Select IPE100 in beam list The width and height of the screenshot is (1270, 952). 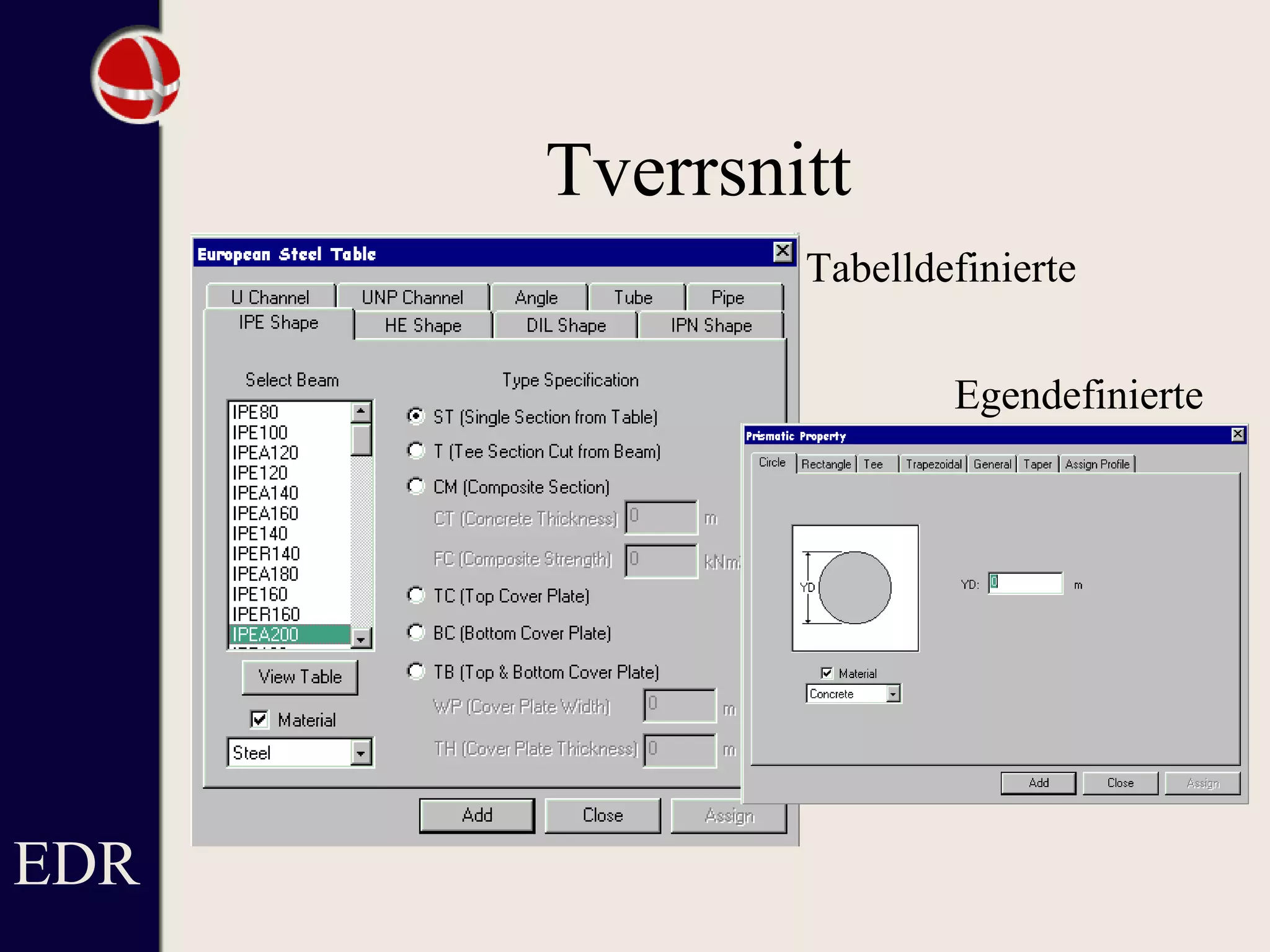click(290, 433)
